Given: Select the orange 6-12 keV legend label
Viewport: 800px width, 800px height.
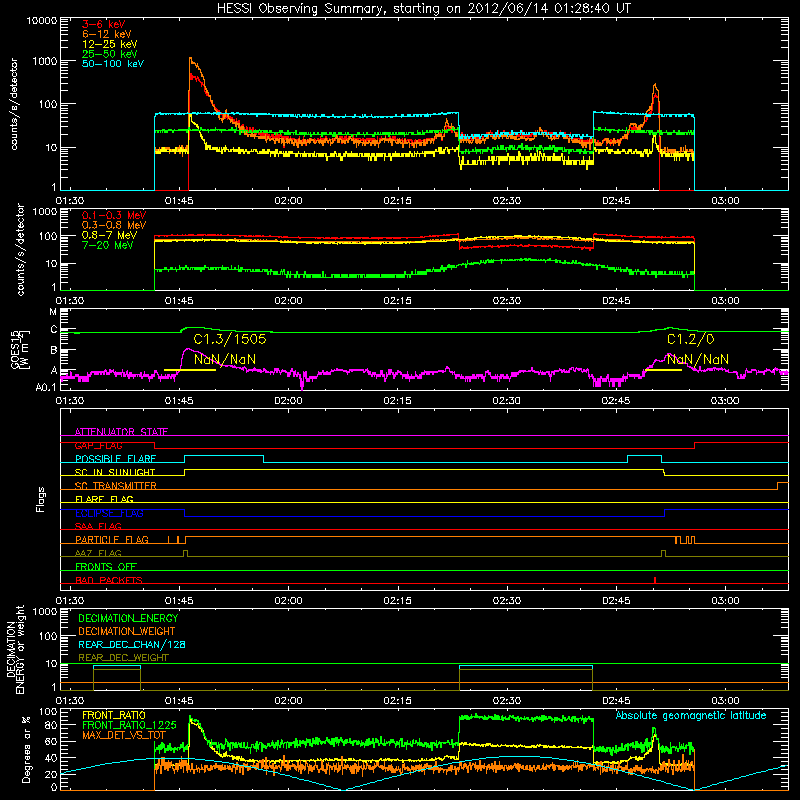Looking at the screenshot, I should (x=107, y=34).
